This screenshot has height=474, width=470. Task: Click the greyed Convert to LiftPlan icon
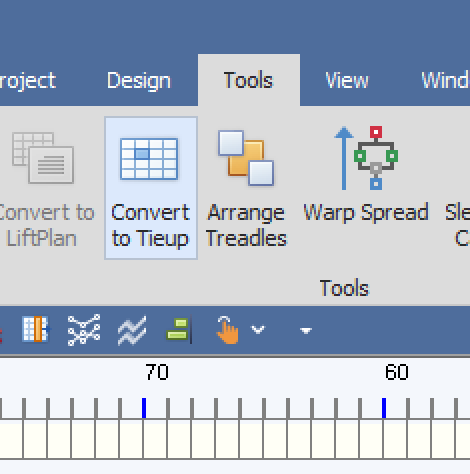tap(43, 158)
